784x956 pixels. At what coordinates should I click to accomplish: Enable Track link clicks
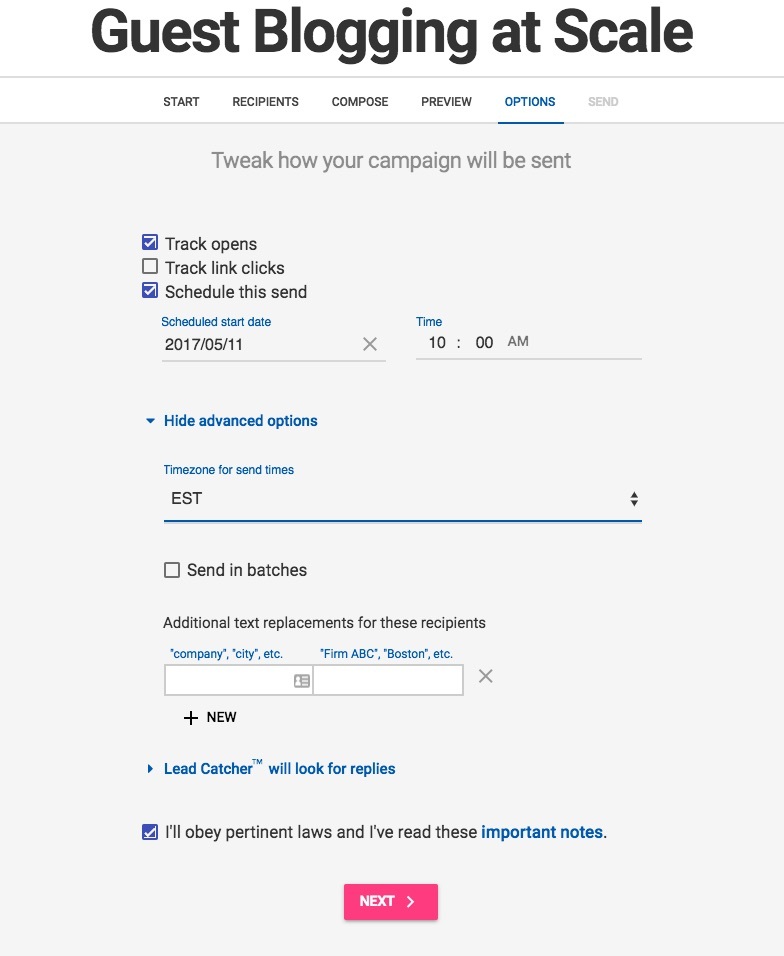[x=150, y=267]
